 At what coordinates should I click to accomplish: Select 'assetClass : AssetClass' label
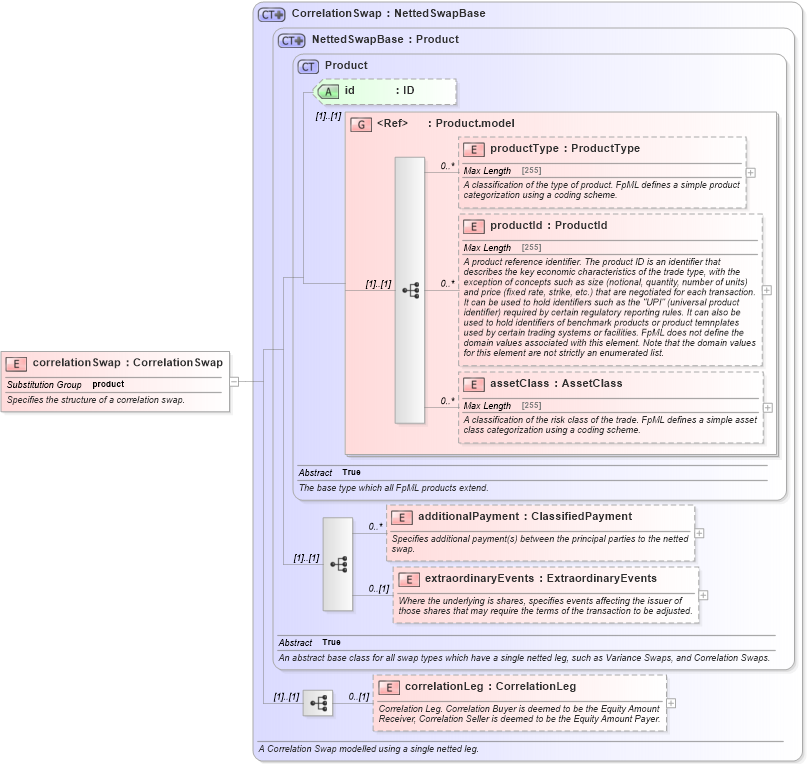click(556, 384)
